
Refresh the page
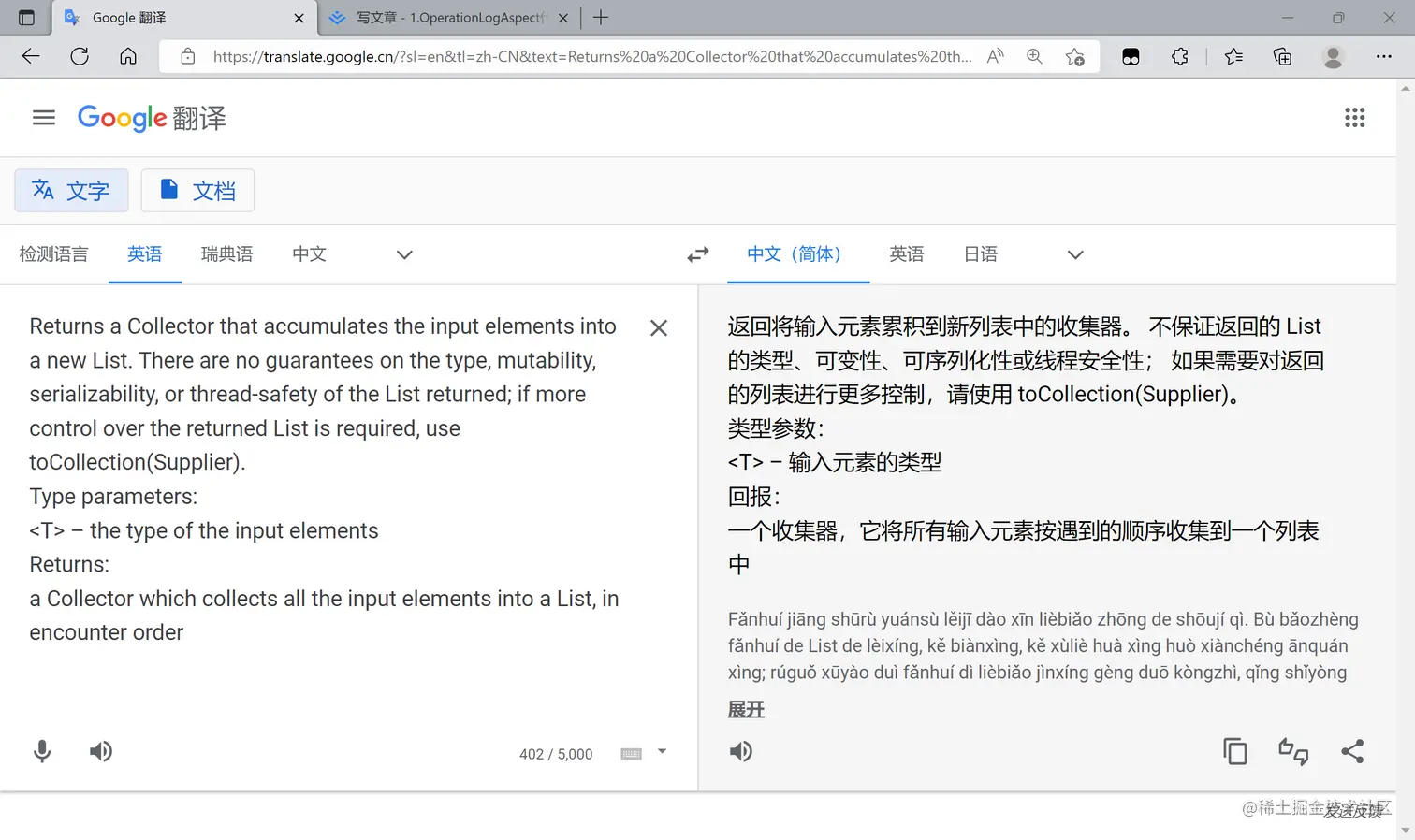coord(80,56)
